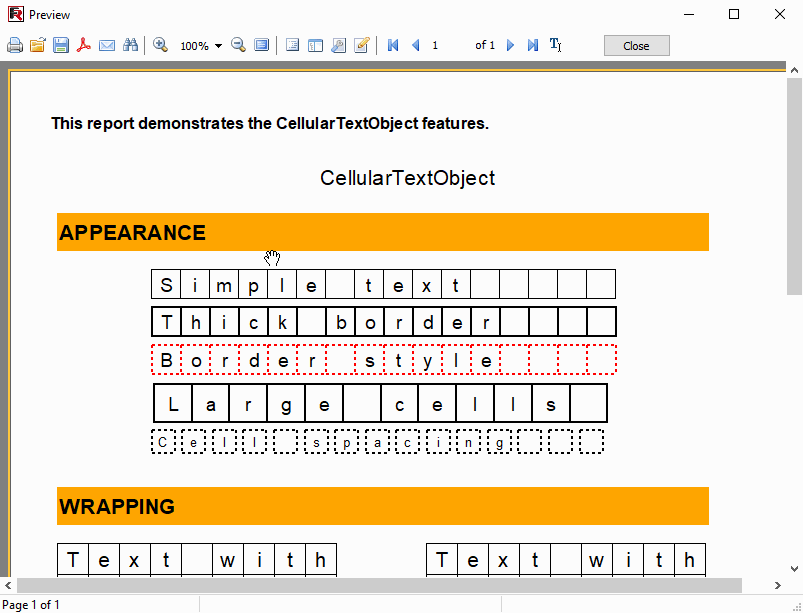Click the 'S' cell in 'Simple text'
This screenshot has width=803, height=613.
(166, 284)
